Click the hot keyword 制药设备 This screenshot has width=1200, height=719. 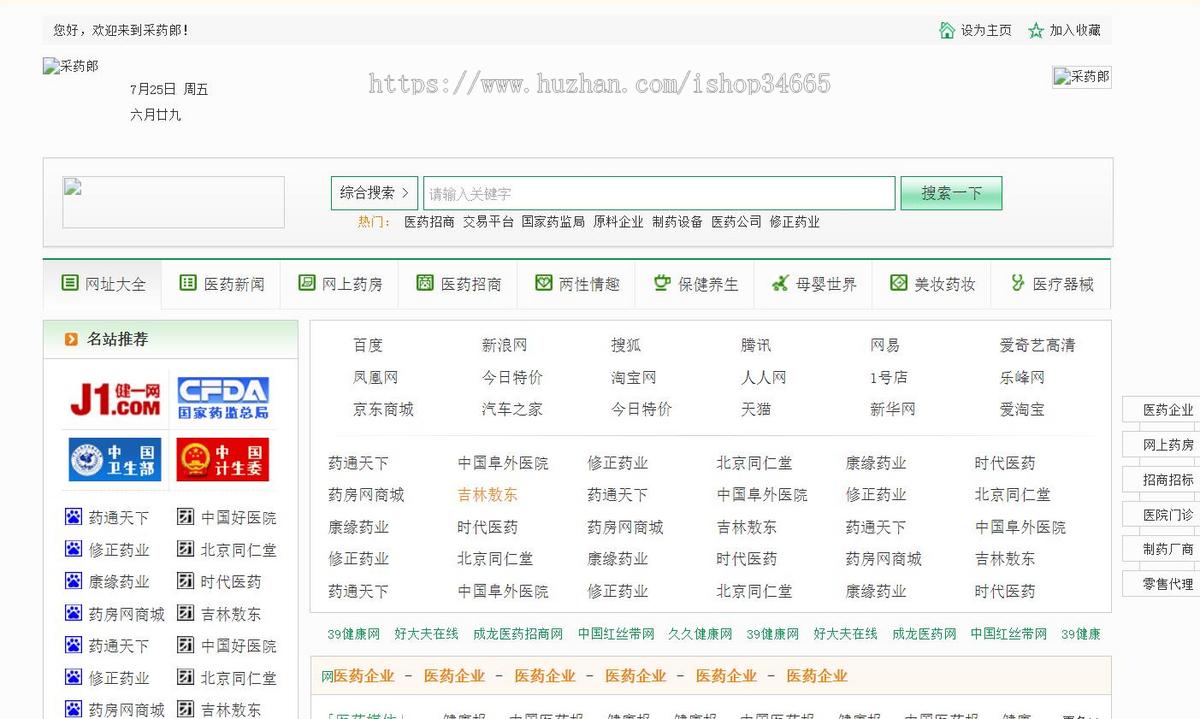tap(677, 222)
